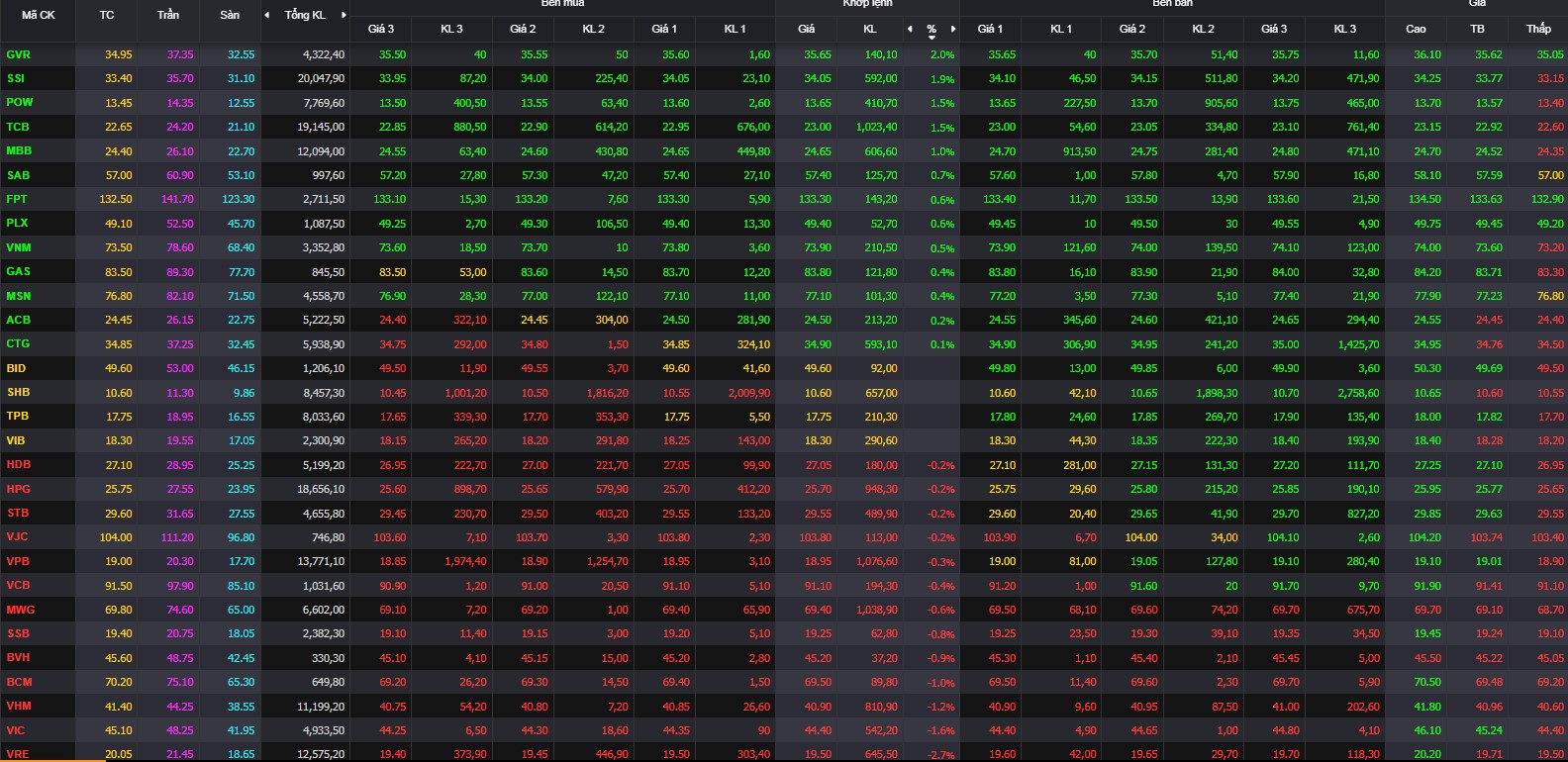Click the TB average price column header
The image size is (1568, 762).
tap(1478, 29)
